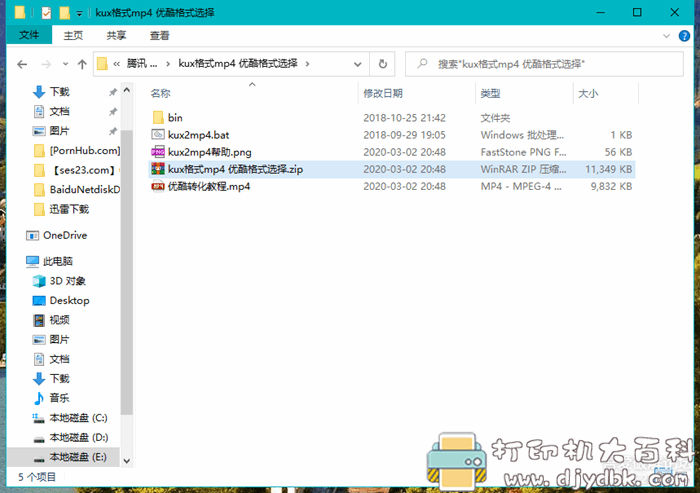Open 文档 in quick access
This screenshot has height=493, width=700.
59,112
